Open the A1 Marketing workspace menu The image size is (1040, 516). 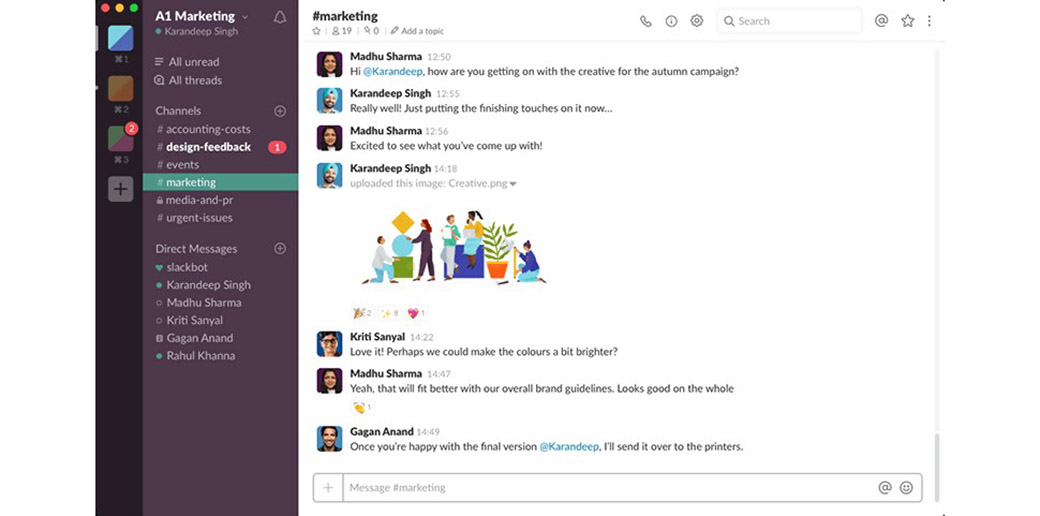(202, 16)
